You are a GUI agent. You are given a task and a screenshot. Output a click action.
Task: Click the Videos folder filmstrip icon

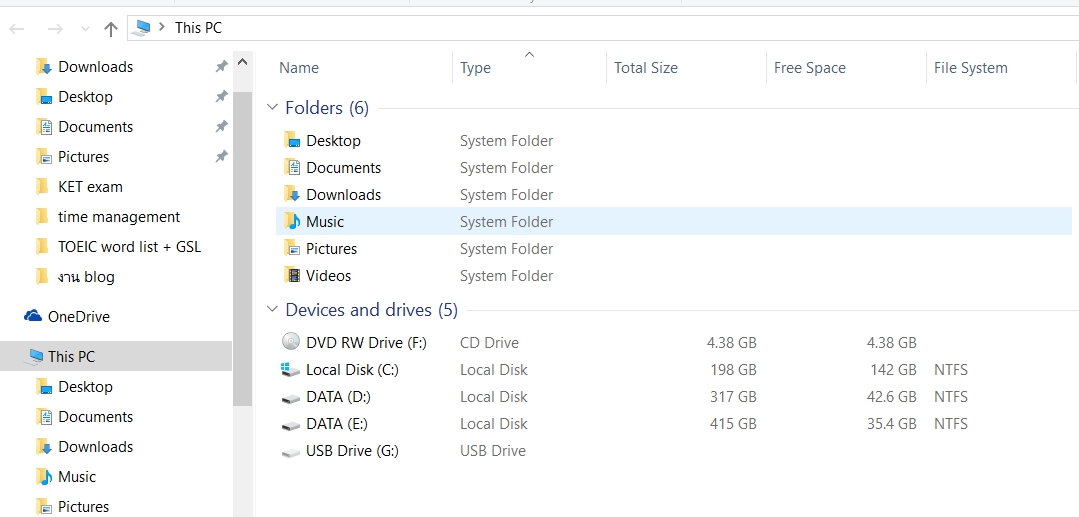click(x=292, y=276)
